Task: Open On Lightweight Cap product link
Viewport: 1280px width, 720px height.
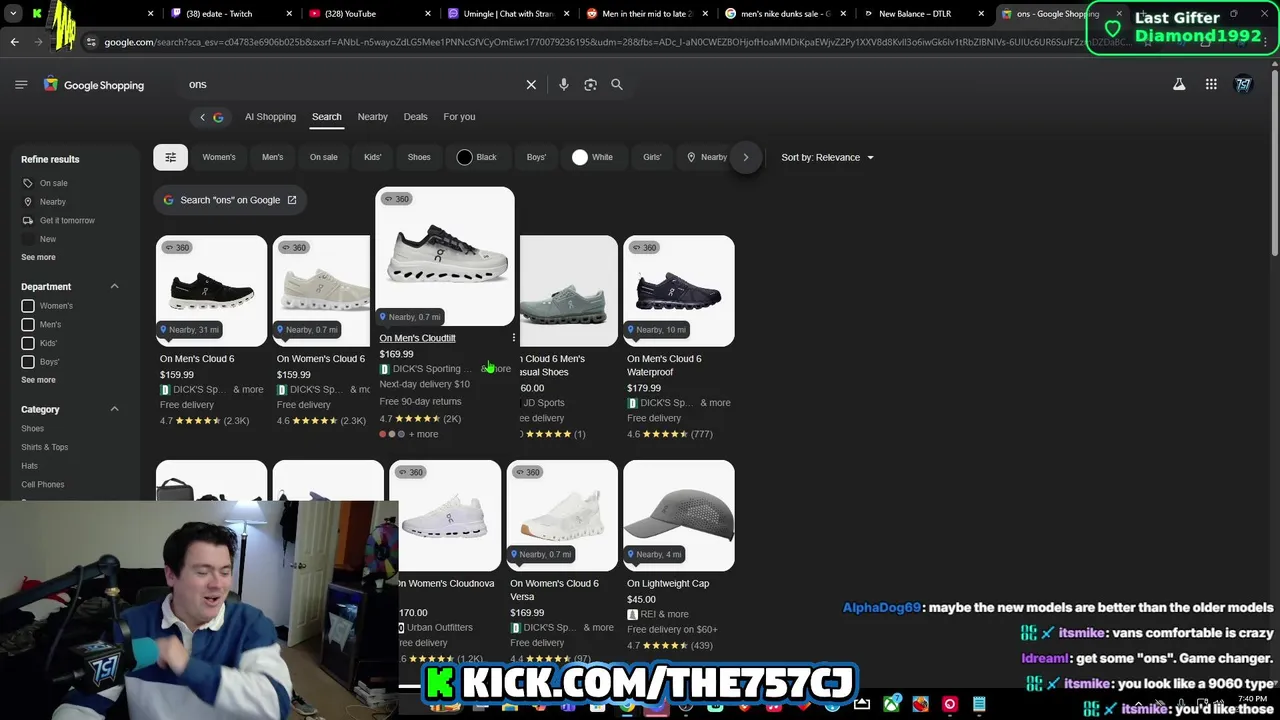Action: [x=668, y=584]
